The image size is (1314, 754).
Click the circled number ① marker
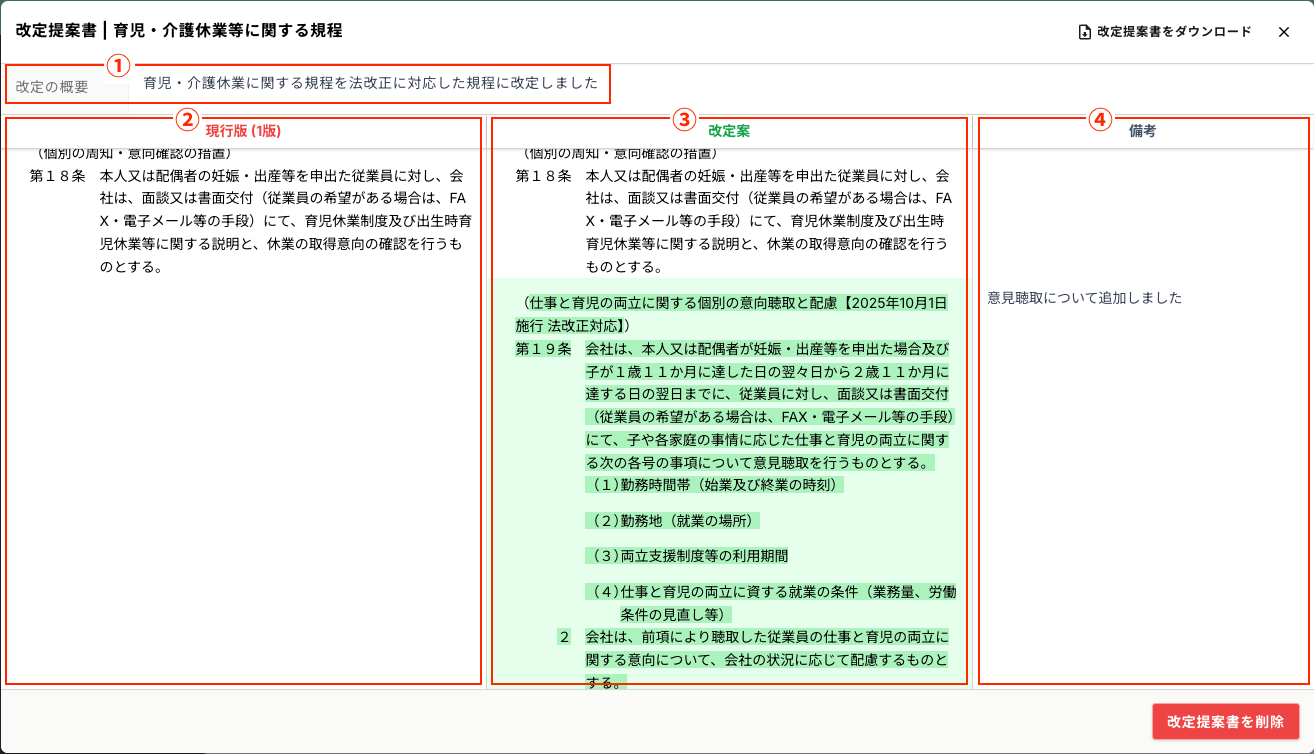tap(119, 67)
